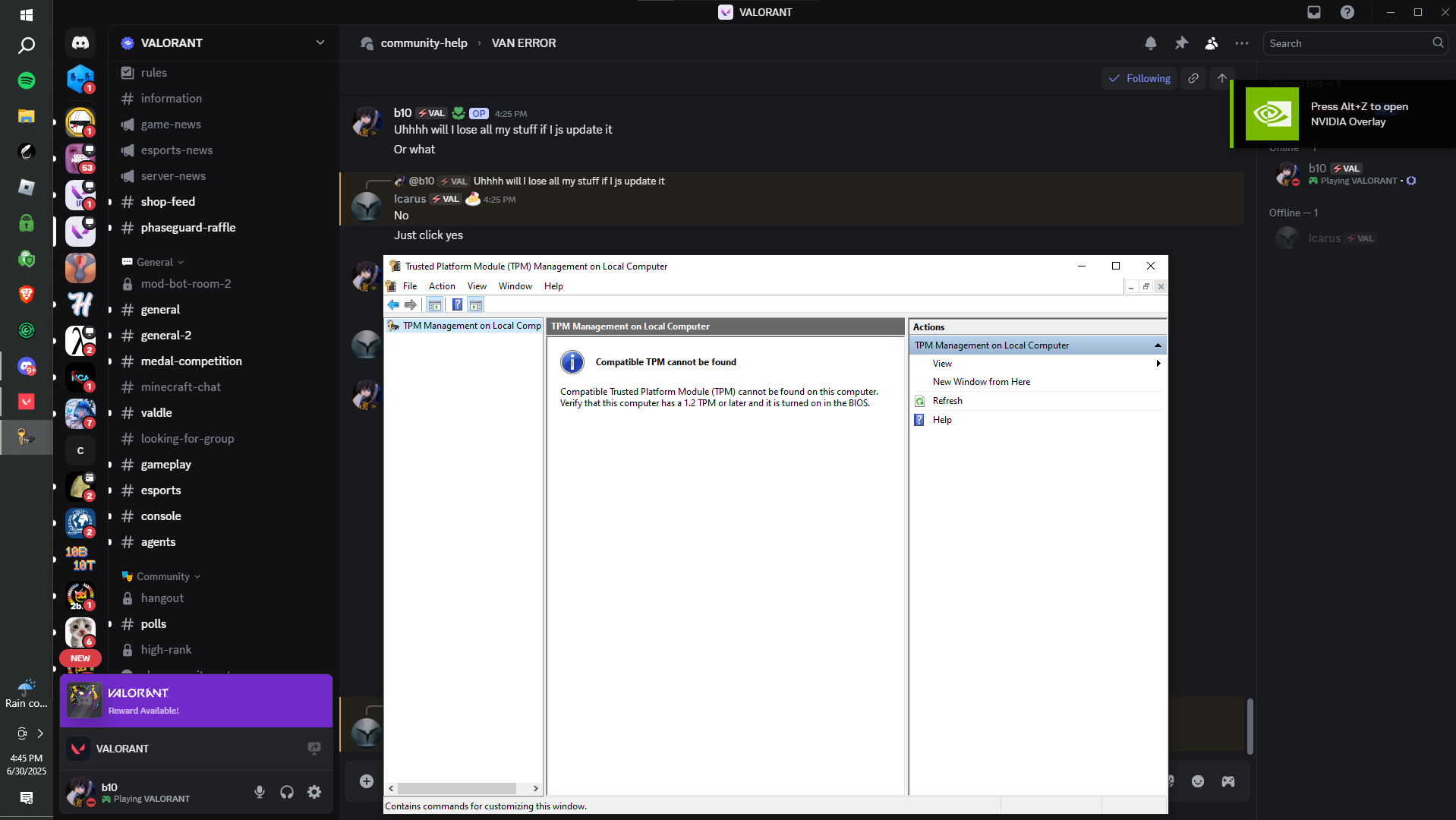Viewport: 1456px width, 820px height.
Task: Deafen headphones in Discord user panel
Action: [x=287, y=792]
